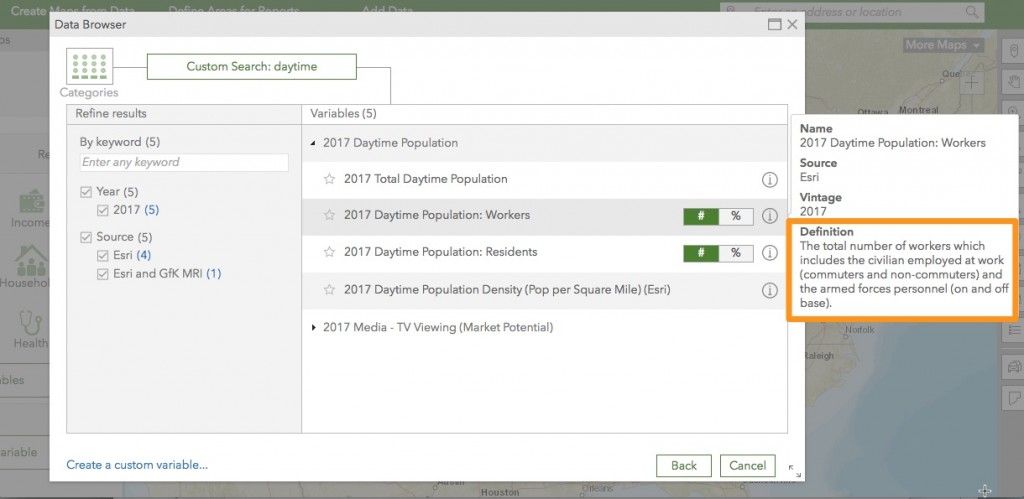Select # format for Workers variable

pyautogui.click(x=701, y=216)
